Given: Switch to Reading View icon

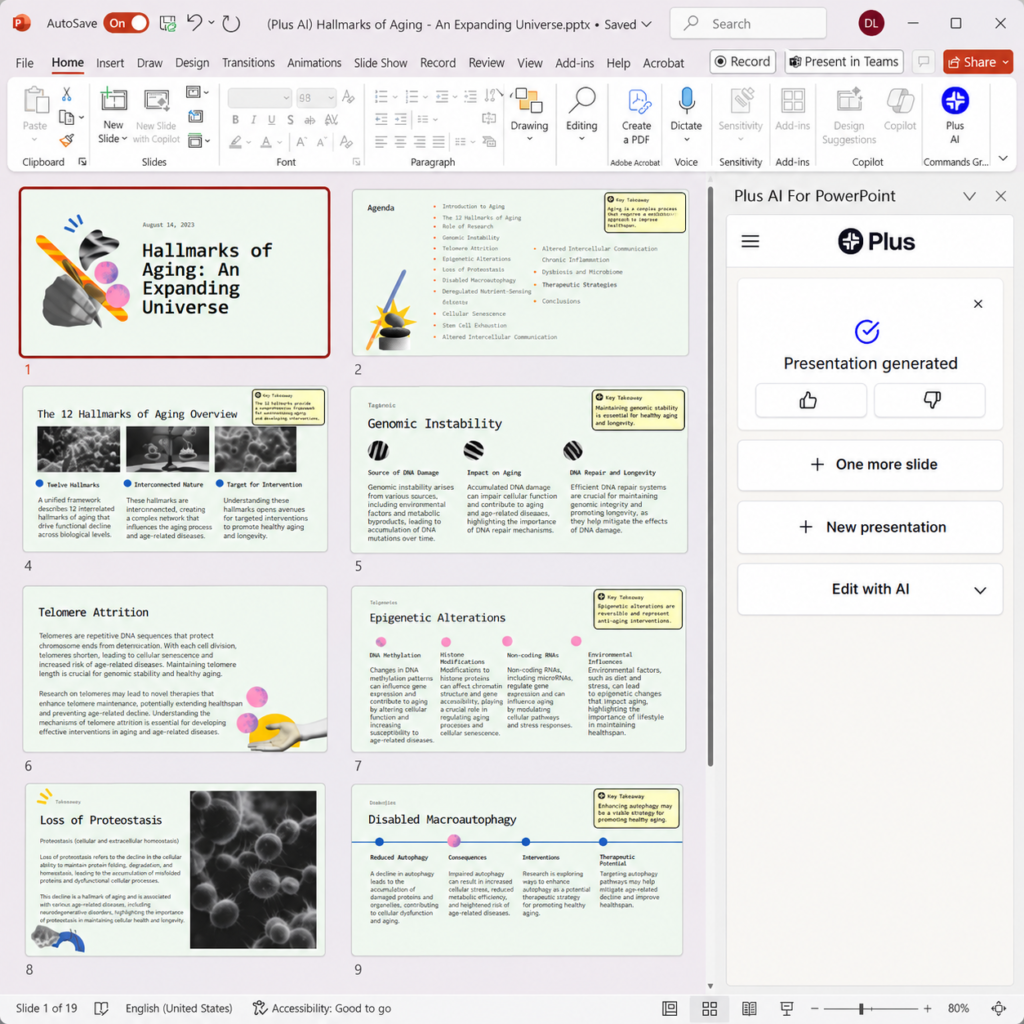Looking at the screenshot, I should pos(748,1008).
